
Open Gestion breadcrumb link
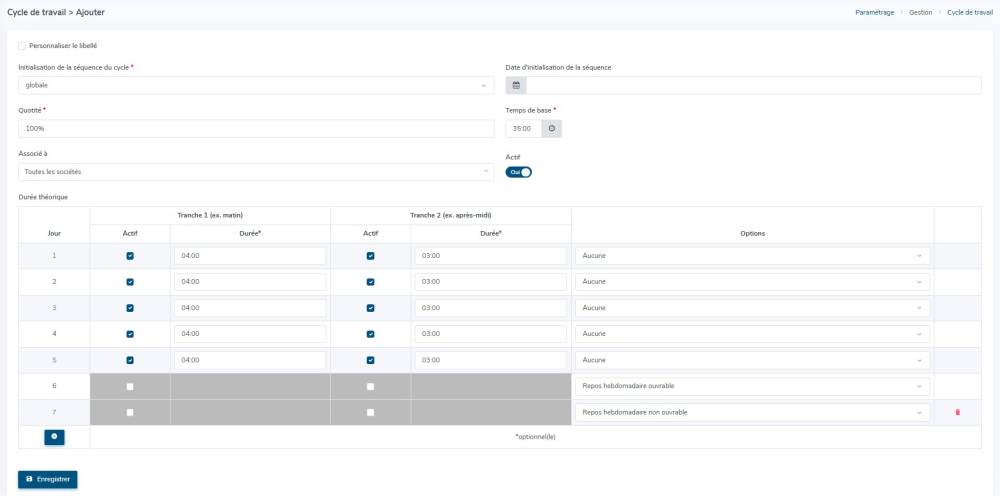920,12
